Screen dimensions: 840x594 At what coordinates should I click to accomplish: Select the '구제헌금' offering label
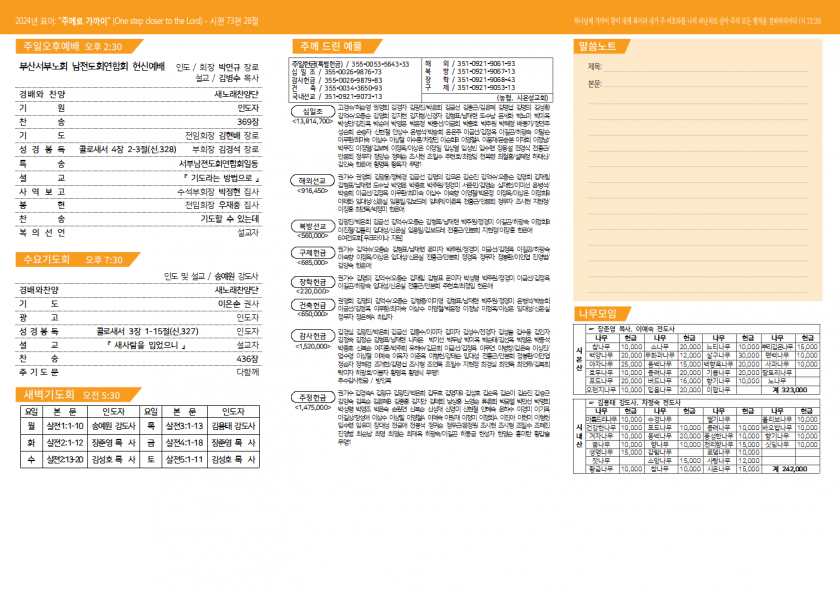tap(313, 253)
